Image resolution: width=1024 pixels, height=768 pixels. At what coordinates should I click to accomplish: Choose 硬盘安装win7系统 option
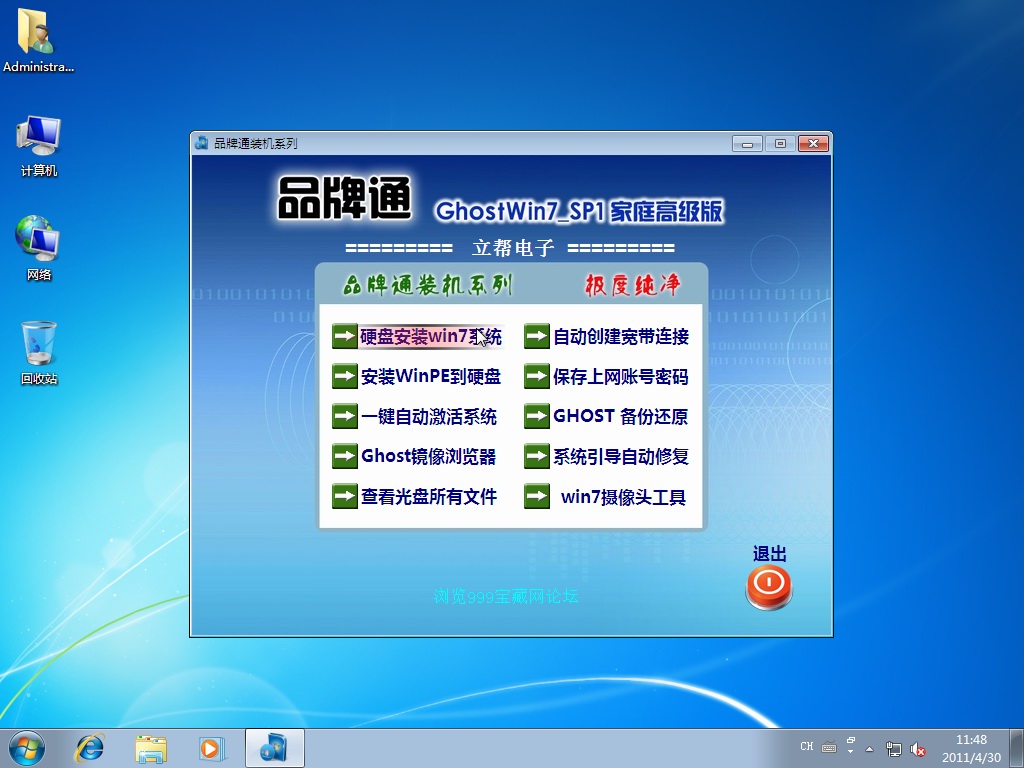tap(431, 336)
